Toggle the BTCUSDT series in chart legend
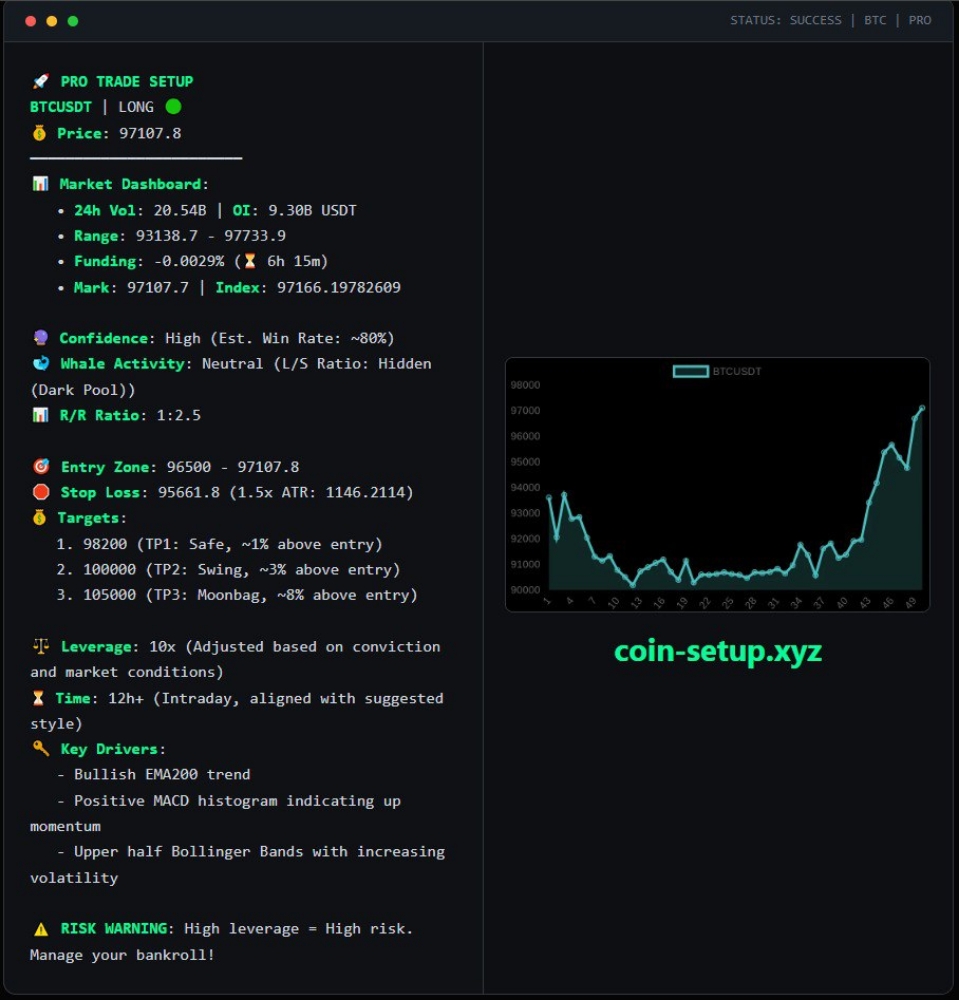Viewport: 959px width, 1000px height. (691, 371)
